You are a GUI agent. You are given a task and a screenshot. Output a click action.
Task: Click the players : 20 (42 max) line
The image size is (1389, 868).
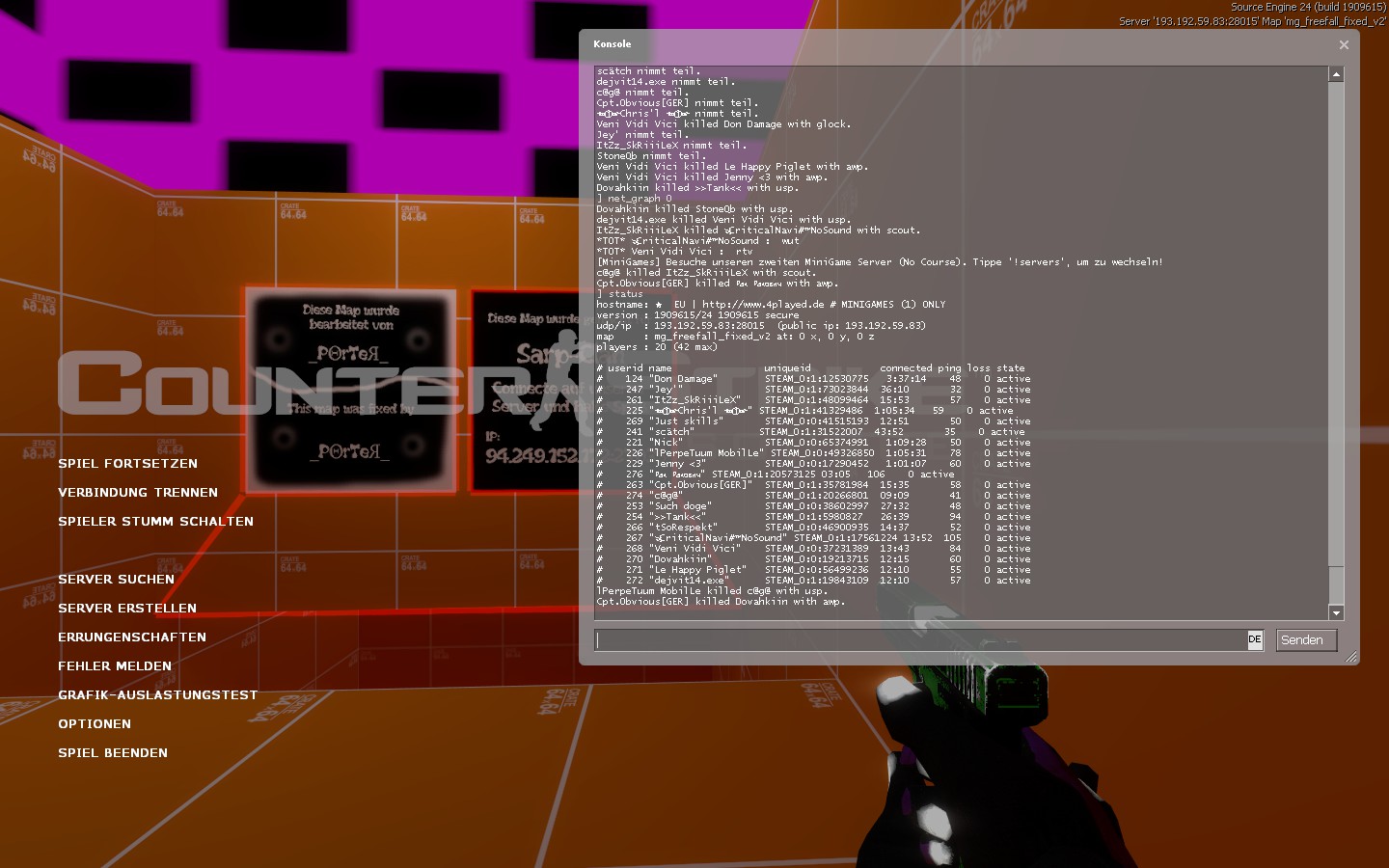[x=656, y=347]
